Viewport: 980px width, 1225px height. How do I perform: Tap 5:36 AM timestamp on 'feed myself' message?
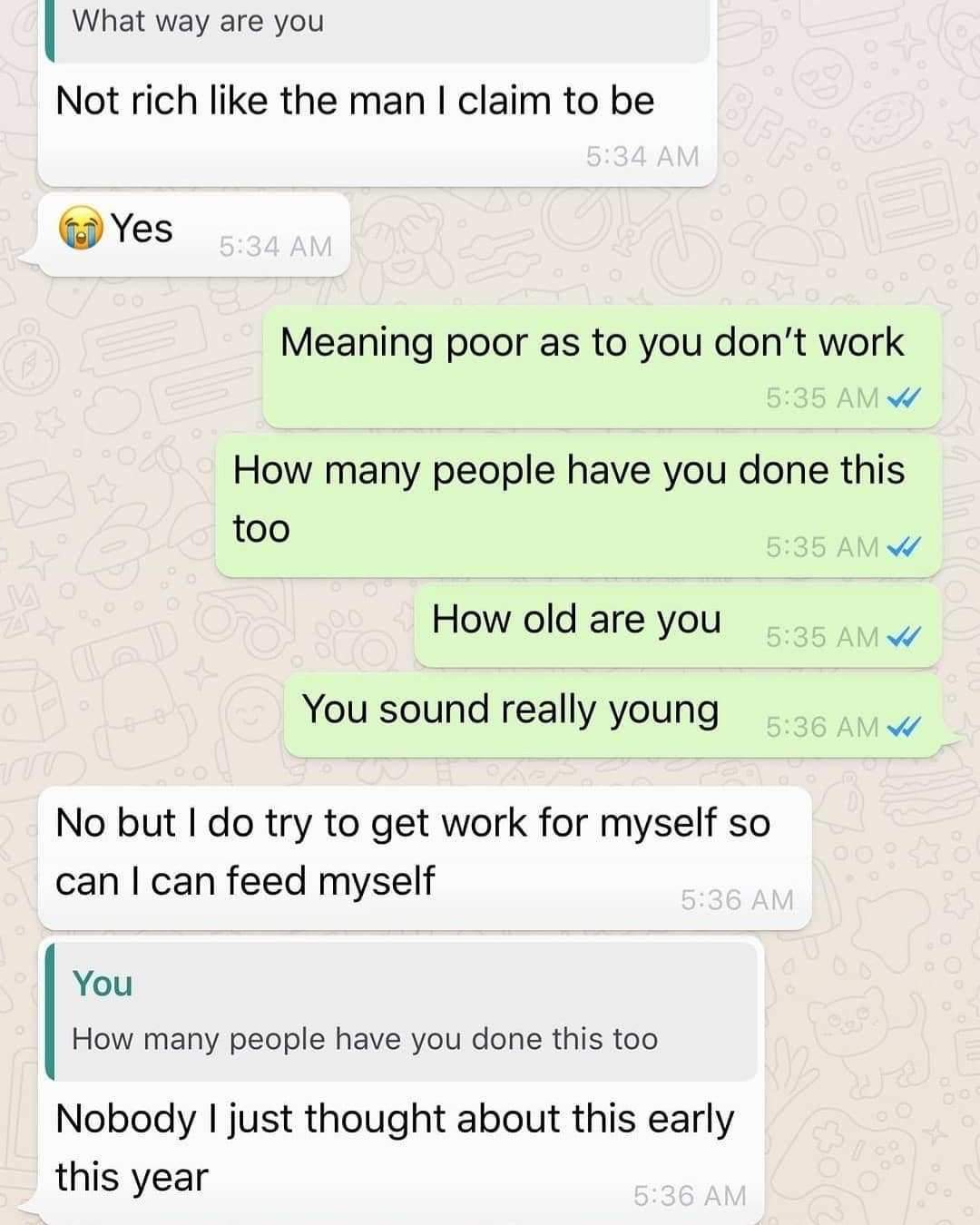pos(737,900)
